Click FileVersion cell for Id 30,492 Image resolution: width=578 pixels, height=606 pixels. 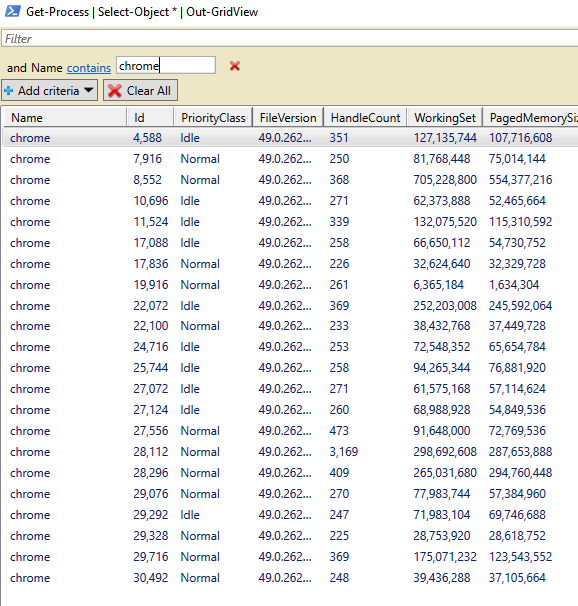point(285,578)
